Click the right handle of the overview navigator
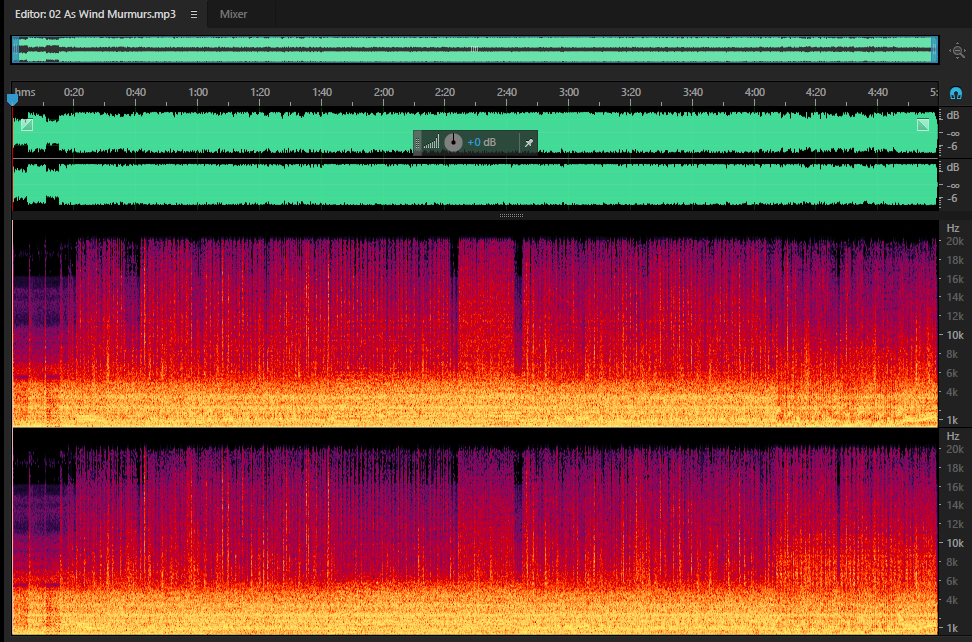Image resolution: width=972 pixels, height=642 pixels. [x=934, y=50]
